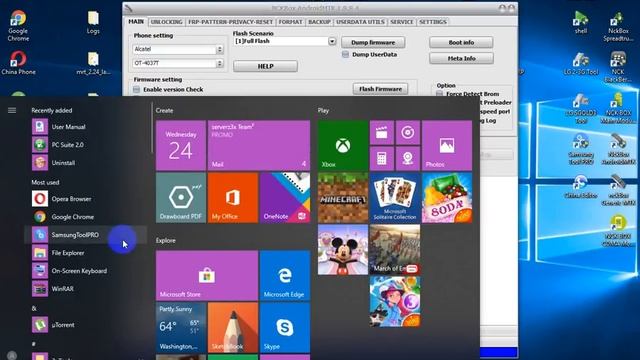Click Flash Firmware button in NCKBox
The width and height of the screenshot is (640, 360).
point(380,89)
